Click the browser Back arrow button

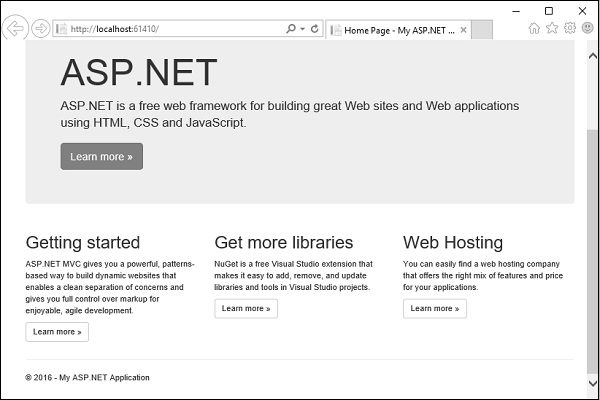tap(15, 29)
